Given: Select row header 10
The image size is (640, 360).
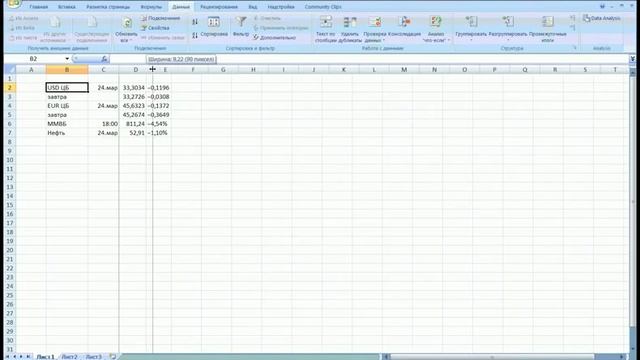Looking at the screenshot, I should point(10,160).
